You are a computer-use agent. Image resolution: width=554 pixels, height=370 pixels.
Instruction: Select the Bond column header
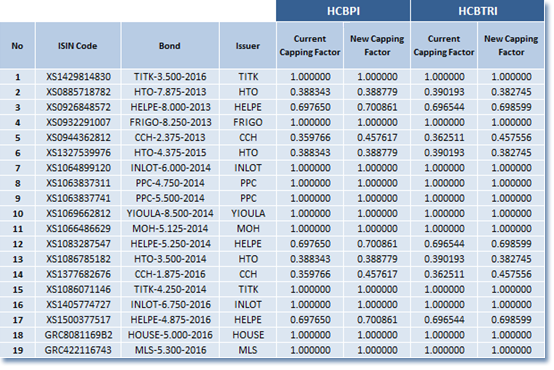[x=170, y=46]
